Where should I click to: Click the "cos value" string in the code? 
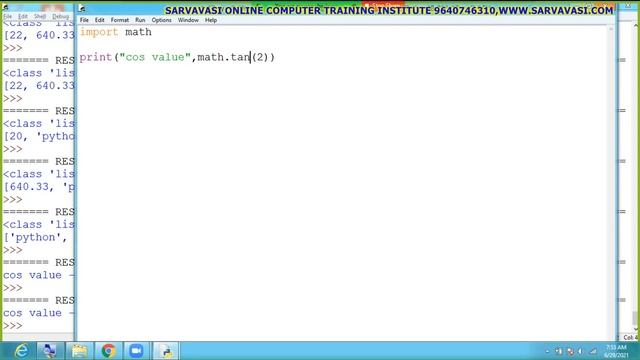pos(155,57)
